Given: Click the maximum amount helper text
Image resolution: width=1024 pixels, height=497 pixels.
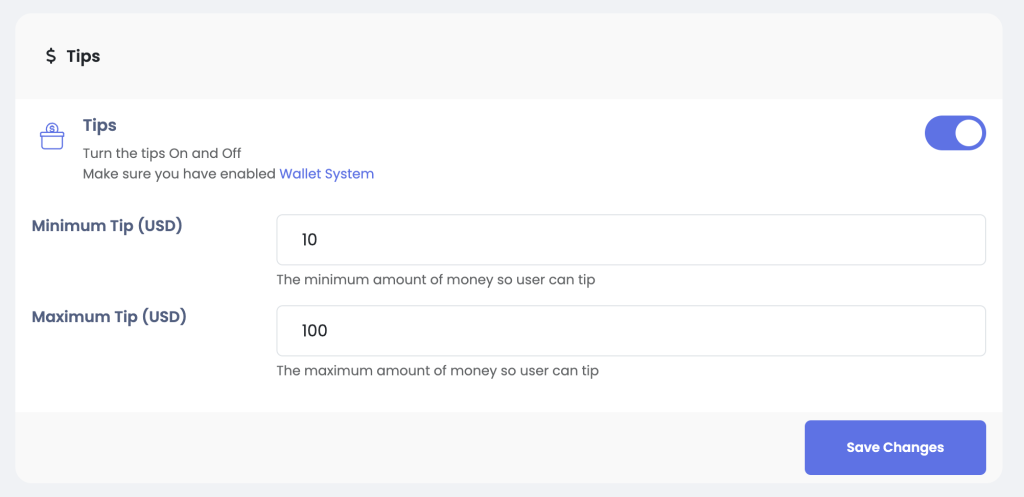Looking at the screenshot, I should click(x=438, y=371).
